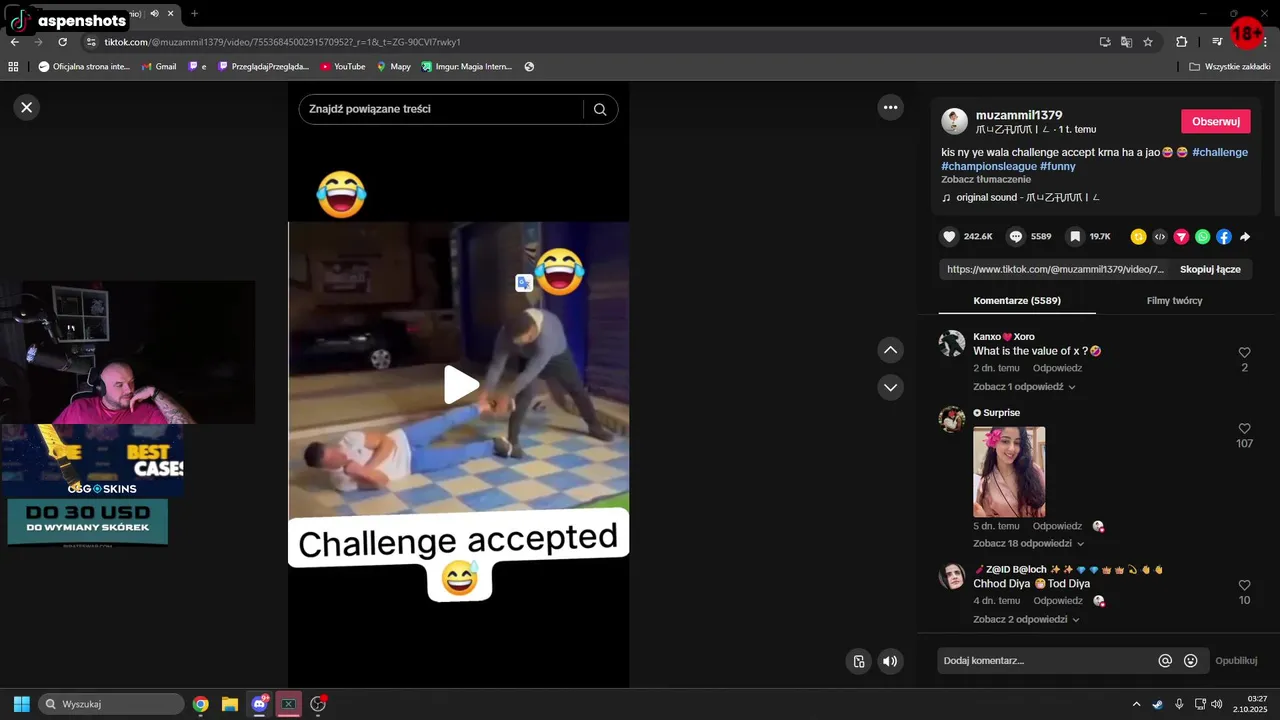Repost video with yellow icon
The width and height of the screenshot is (1280, 720).
tap(1138, 237)
